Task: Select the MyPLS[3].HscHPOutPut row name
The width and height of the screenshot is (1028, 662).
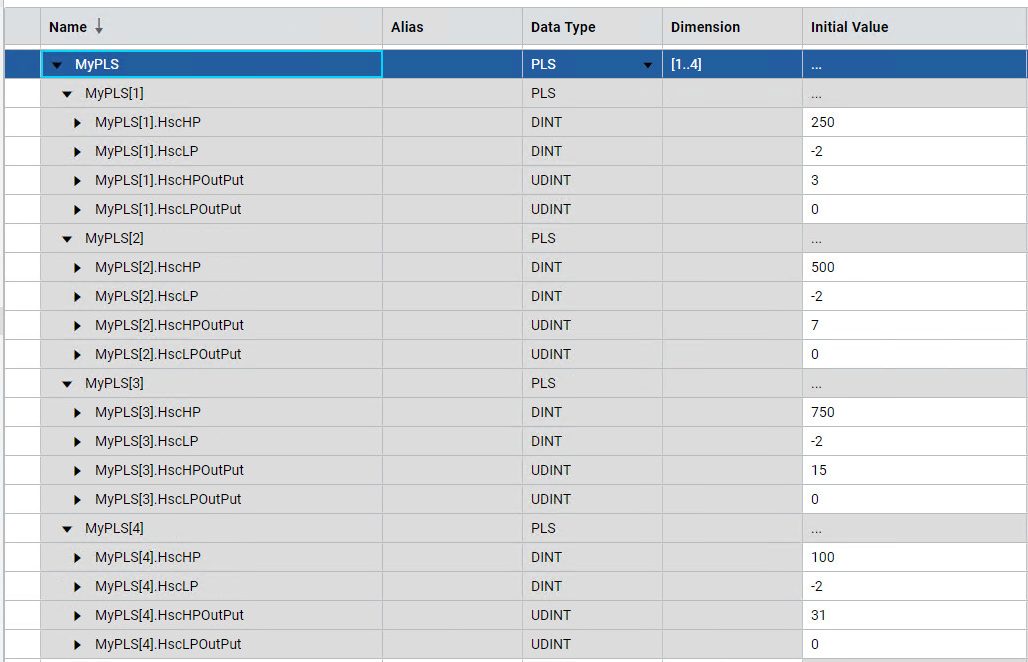Action: 169,471
